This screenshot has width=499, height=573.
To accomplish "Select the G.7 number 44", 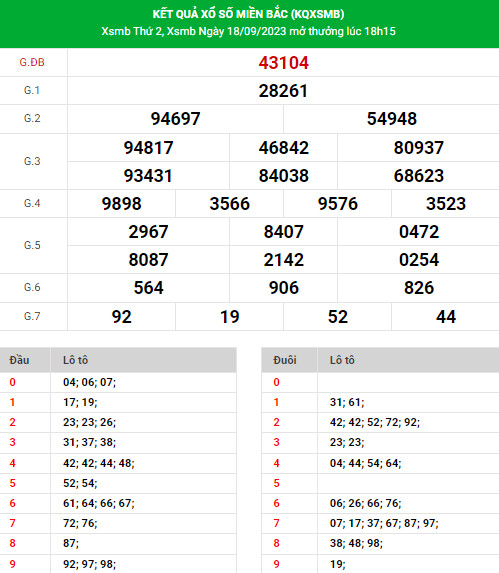I will pos(446,316).
